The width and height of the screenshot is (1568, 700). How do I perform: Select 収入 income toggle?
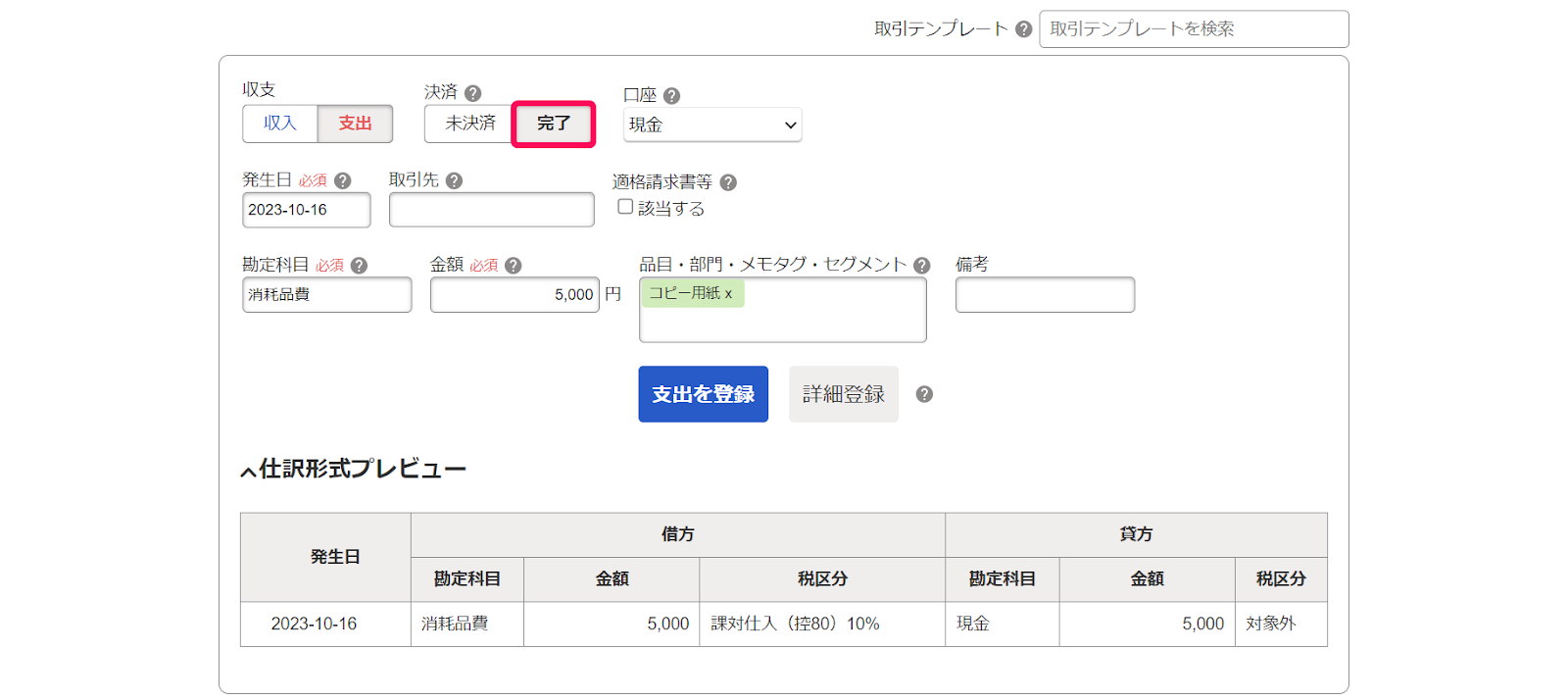coord(280,124)
